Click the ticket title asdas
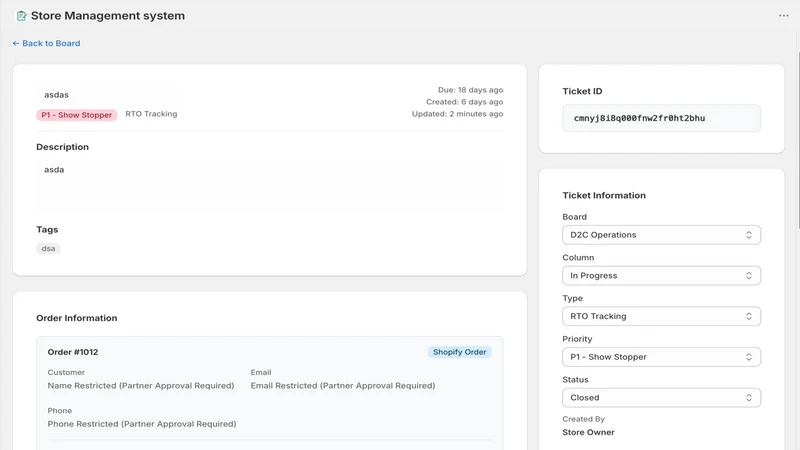This screenshot has height=450, width=800. point(56,95)
